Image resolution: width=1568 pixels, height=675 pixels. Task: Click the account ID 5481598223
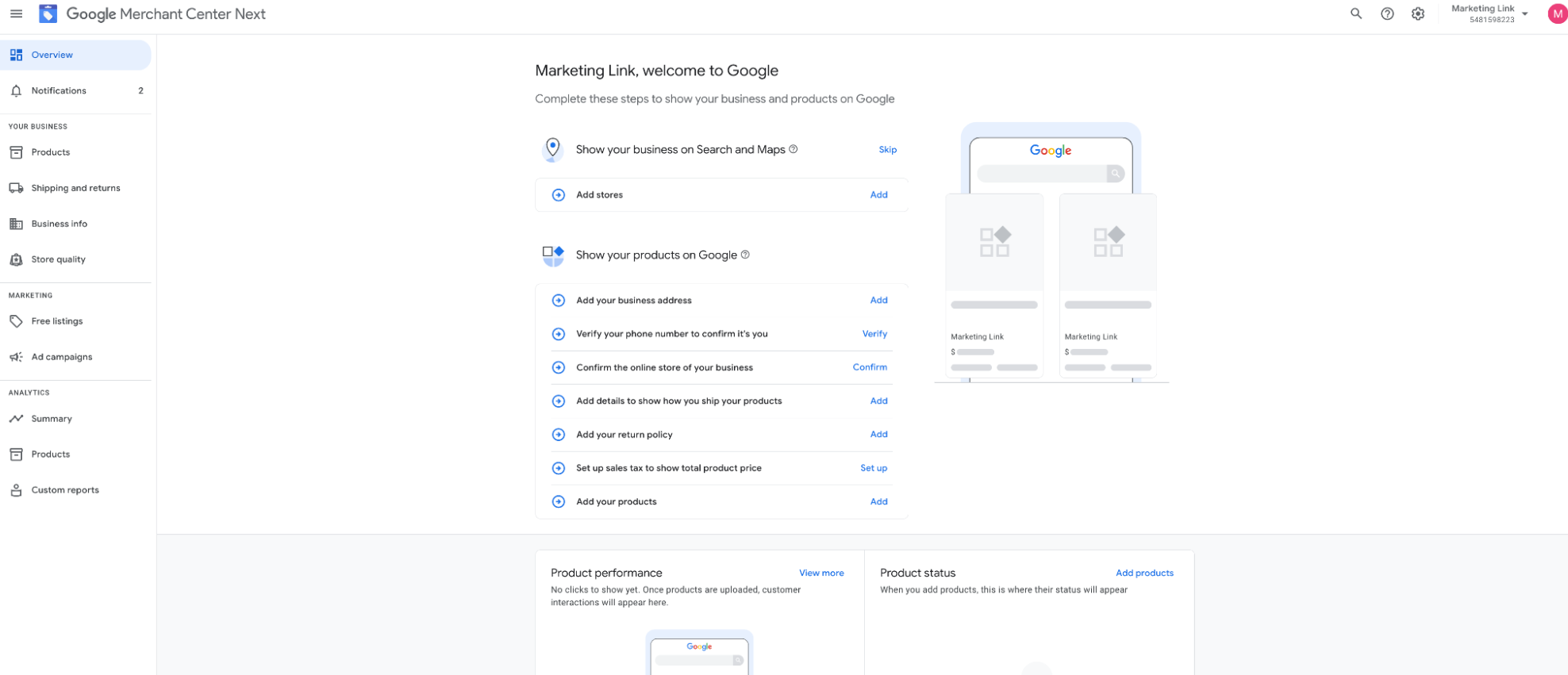[1492, 20]
